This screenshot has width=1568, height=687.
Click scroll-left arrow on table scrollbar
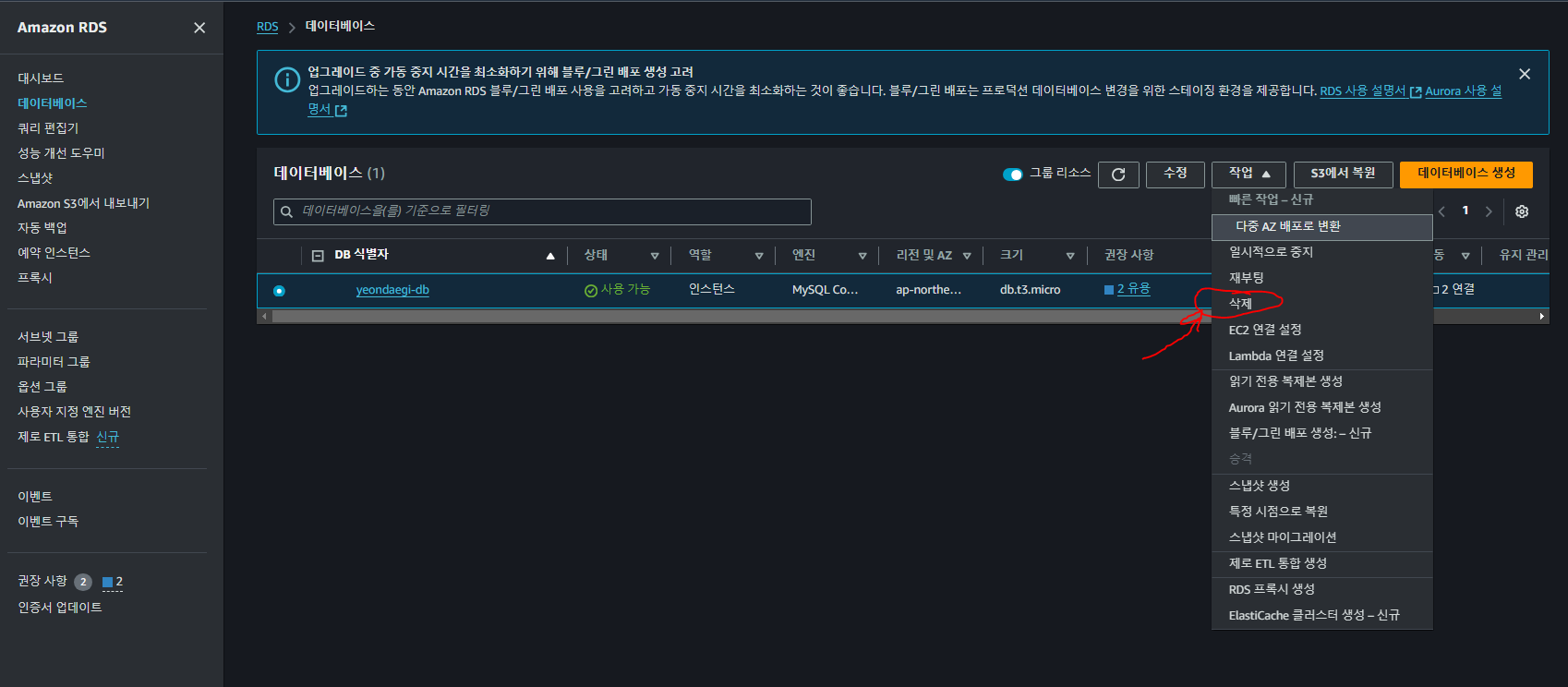265,317
